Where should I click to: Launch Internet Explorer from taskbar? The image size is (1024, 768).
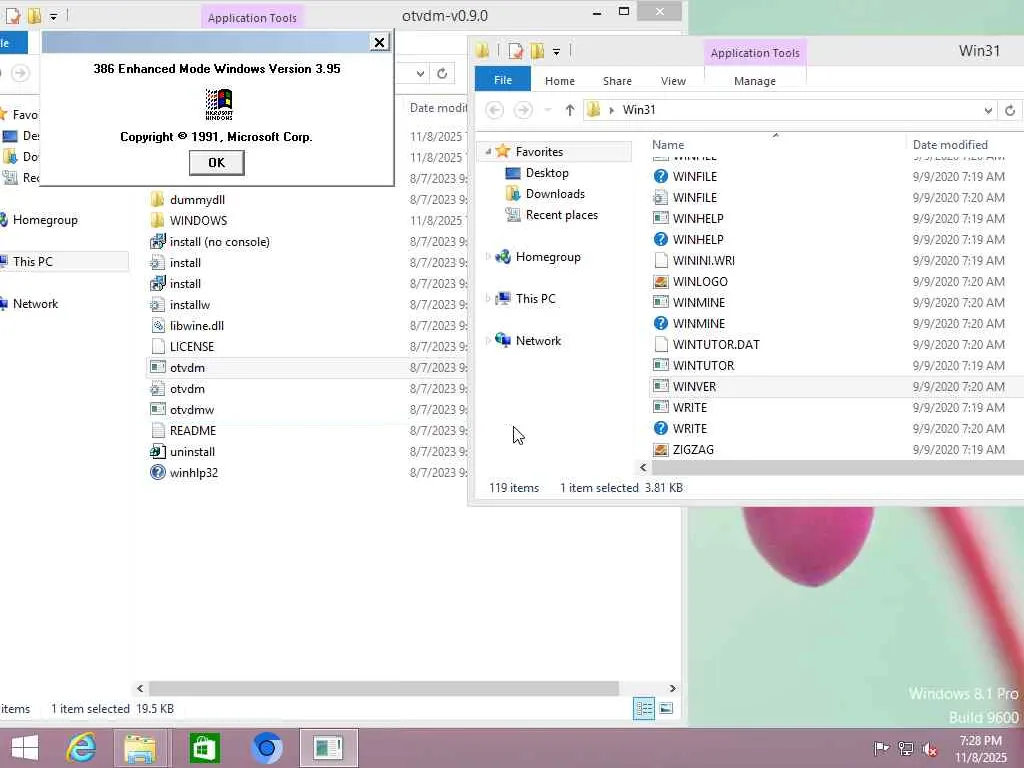[x=82, y=748]
